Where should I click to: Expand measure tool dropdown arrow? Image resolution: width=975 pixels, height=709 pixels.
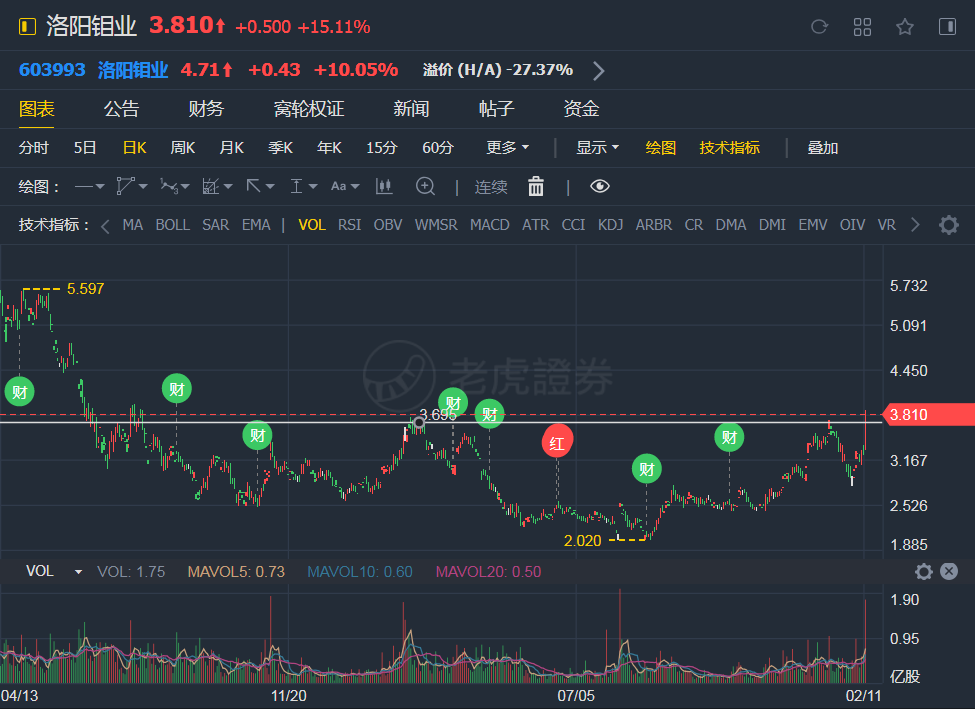(313, 187)
